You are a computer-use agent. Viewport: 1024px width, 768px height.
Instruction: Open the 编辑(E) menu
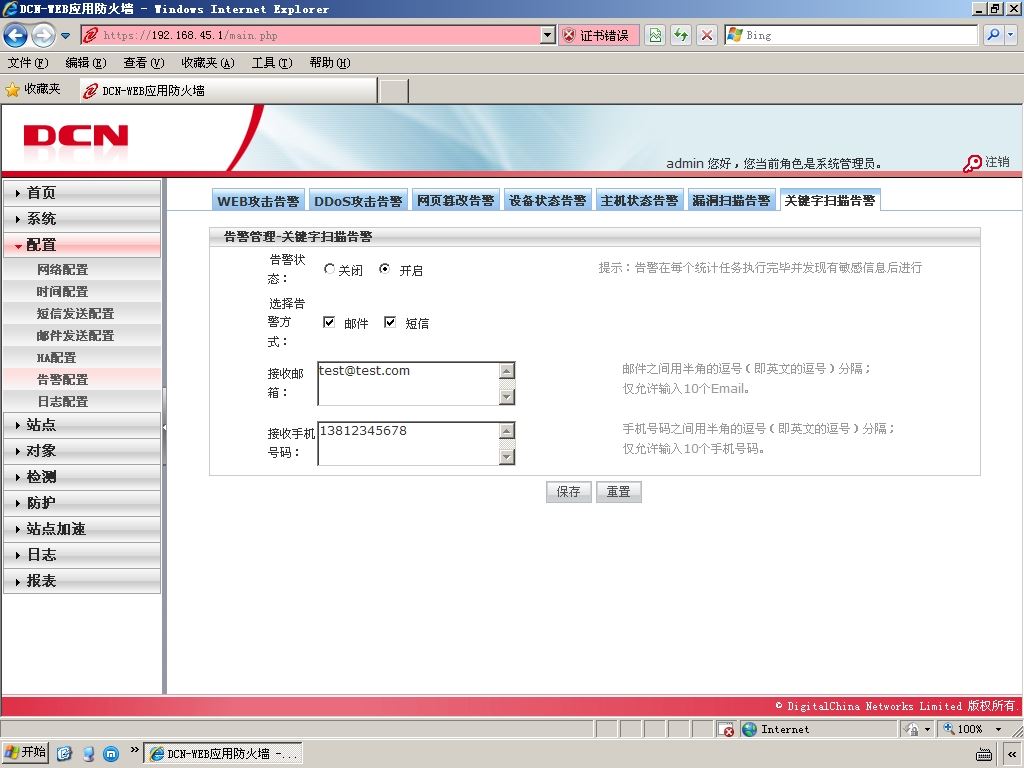point(86,63)
